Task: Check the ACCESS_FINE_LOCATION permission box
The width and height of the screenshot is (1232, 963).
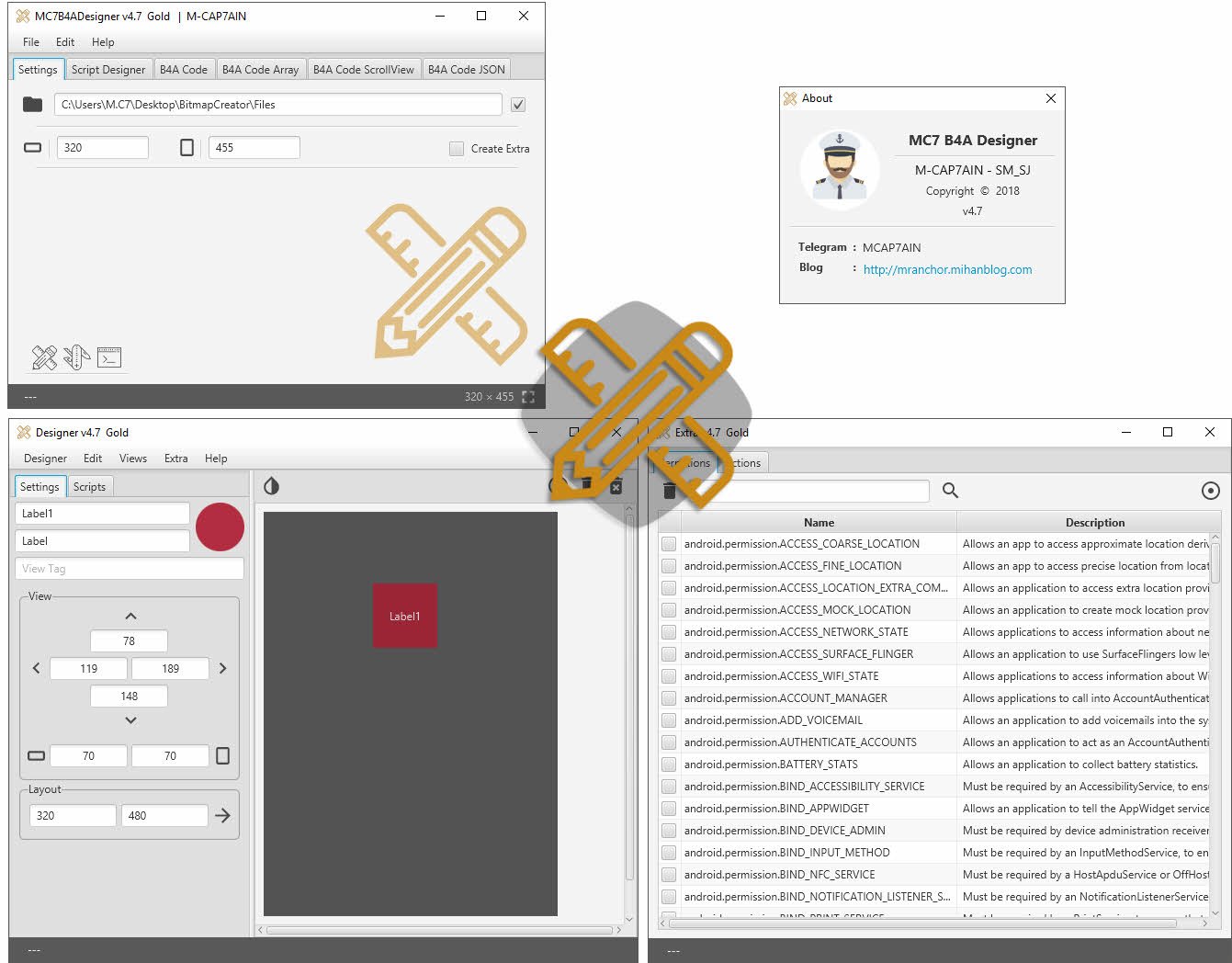Action: [x=669, y=566]
